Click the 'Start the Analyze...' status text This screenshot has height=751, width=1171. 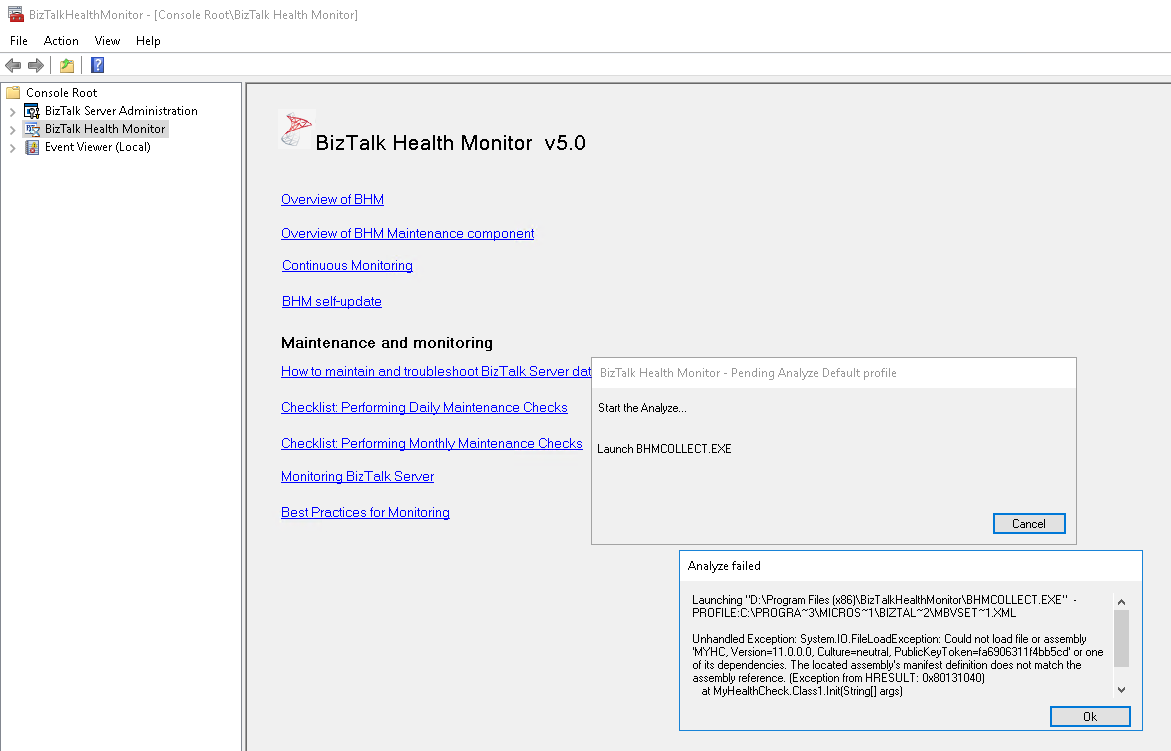(642, 408)
